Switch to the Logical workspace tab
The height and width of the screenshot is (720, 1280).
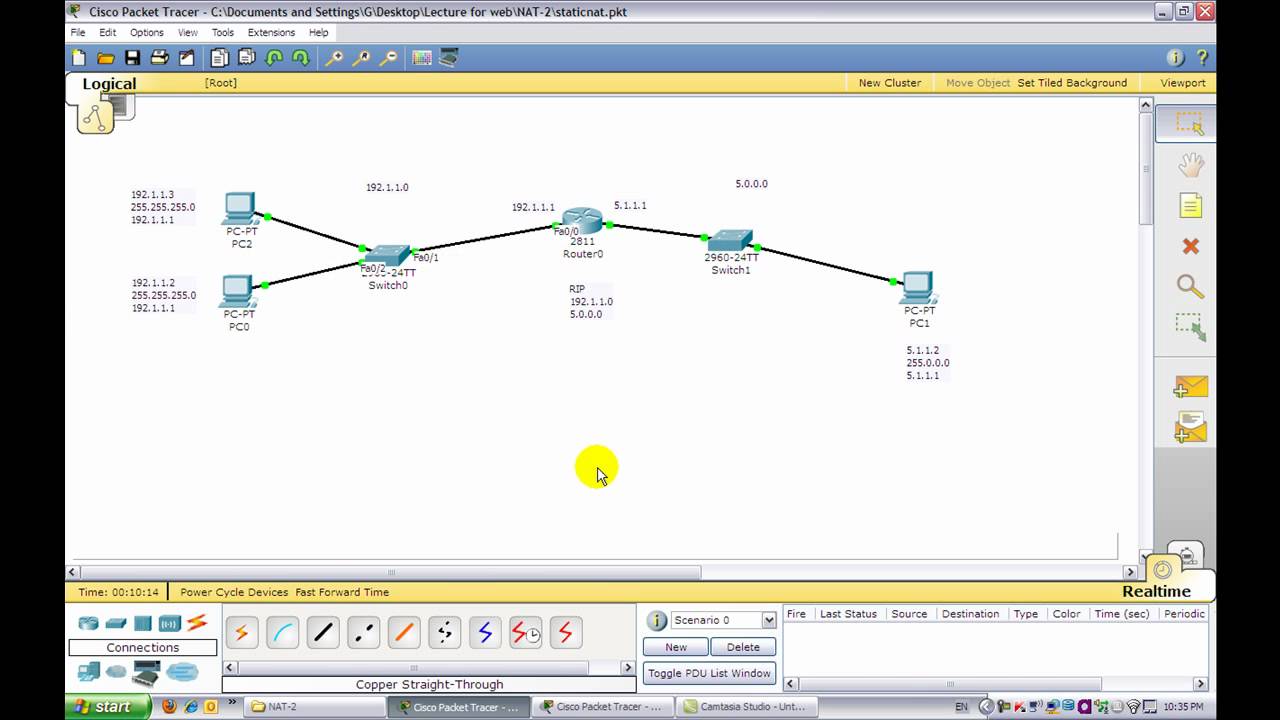[x=109, y=84]
